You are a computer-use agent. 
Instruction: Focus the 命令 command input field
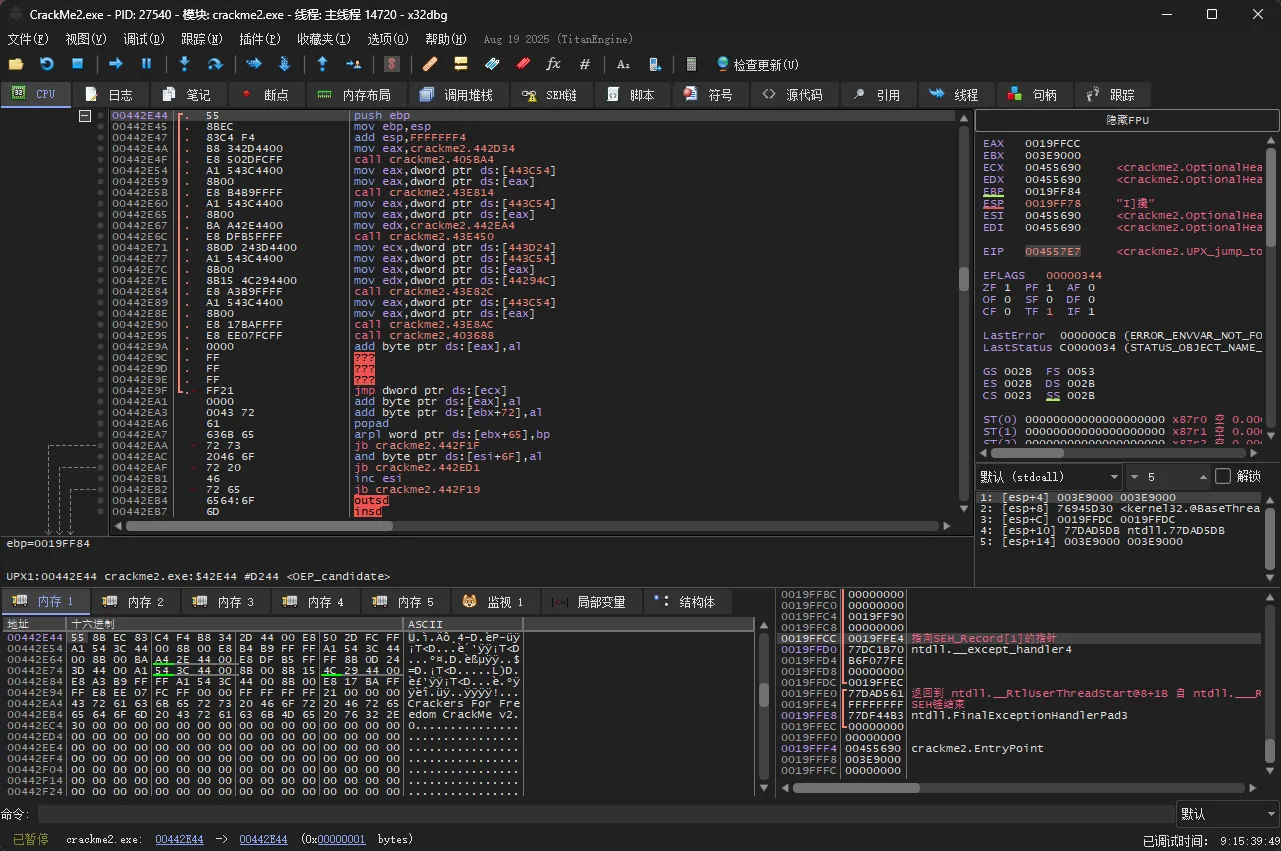[x=605, y=814]
